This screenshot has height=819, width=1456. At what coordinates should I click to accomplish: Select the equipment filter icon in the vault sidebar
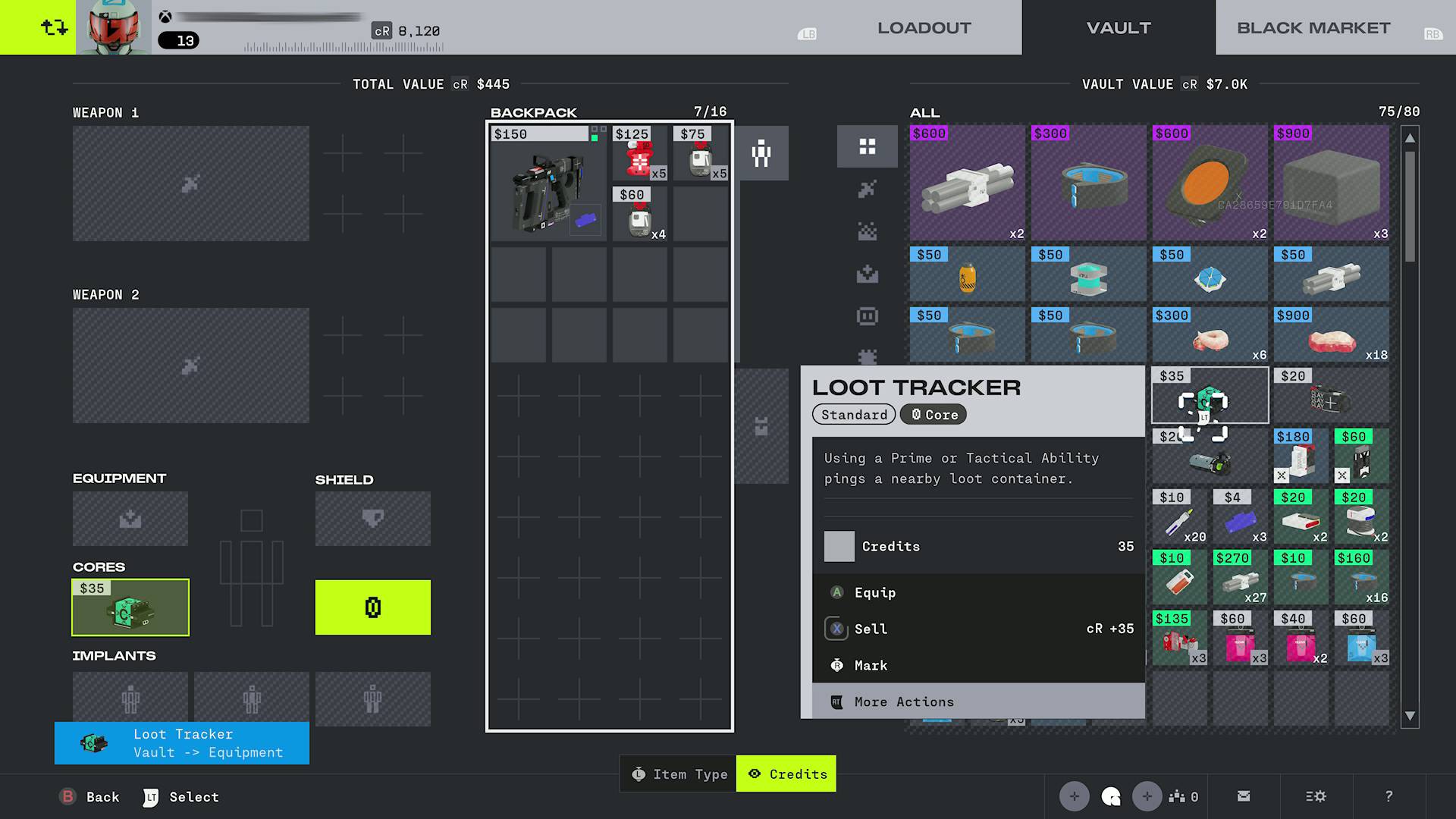coord(868,274)
